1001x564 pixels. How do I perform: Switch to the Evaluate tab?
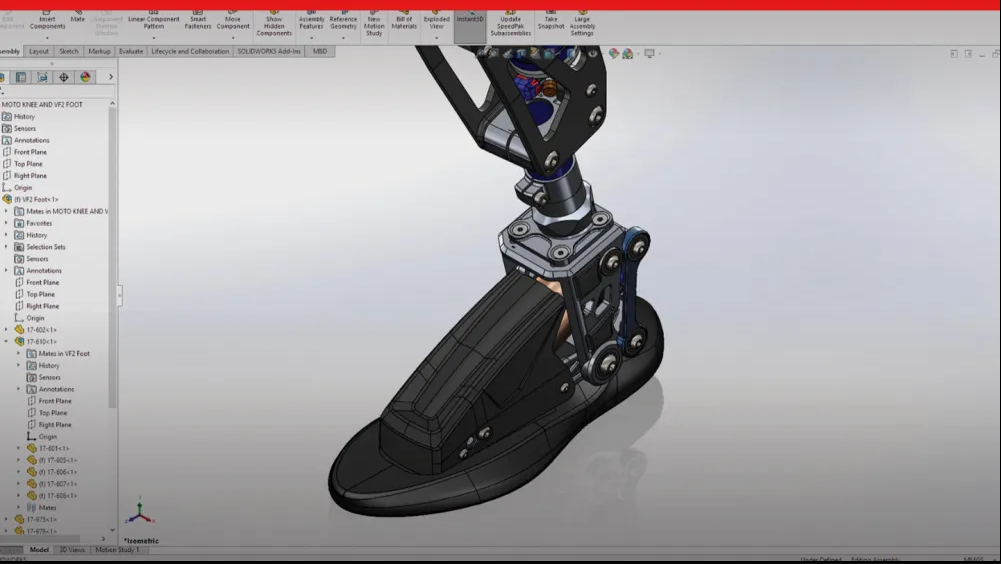(131, 51)
